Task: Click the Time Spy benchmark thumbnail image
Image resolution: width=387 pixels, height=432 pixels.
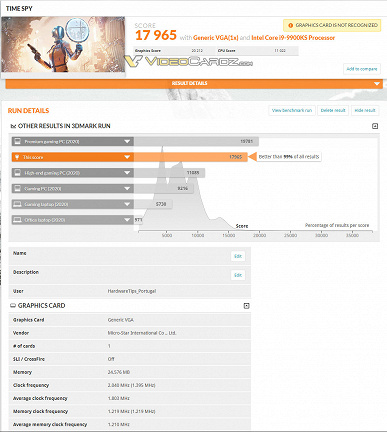Action: pos(63,45)
